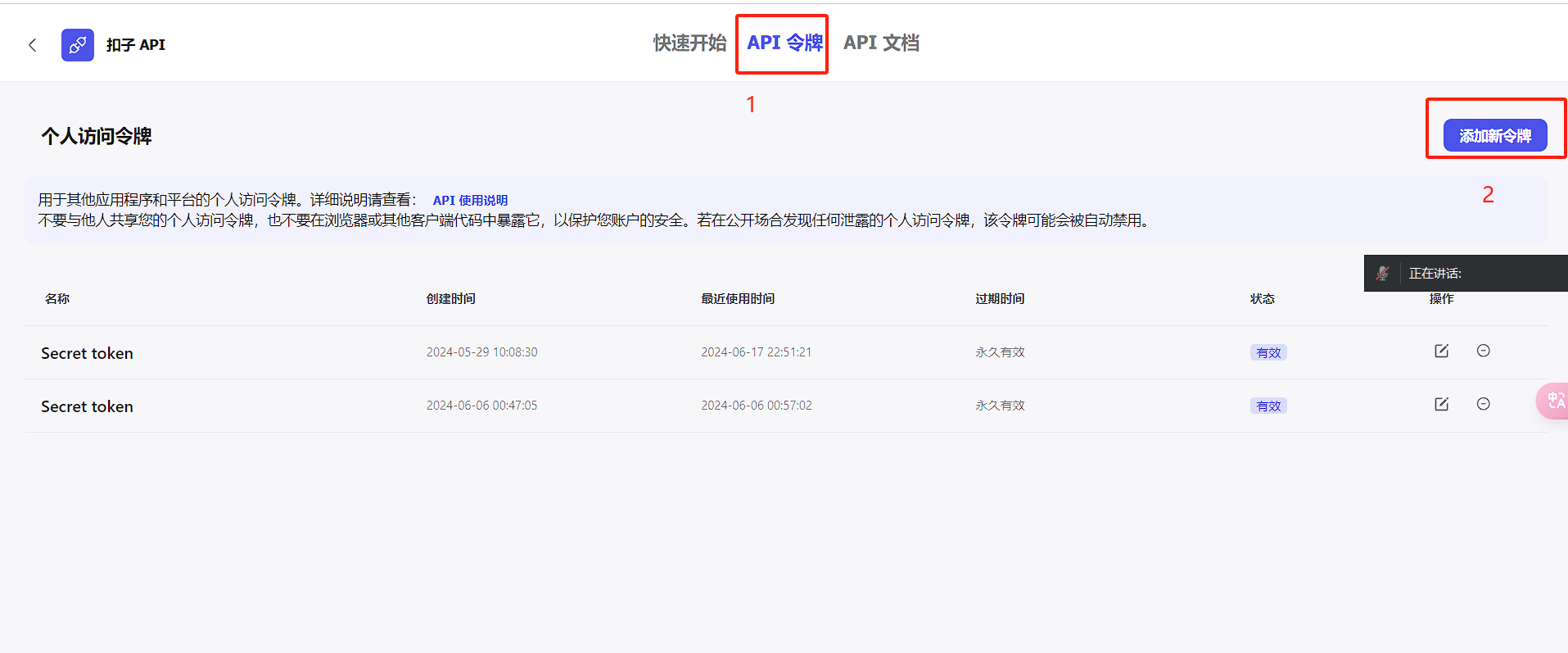This screenshot has height=653, width=1568.
Task: Click the 正在讲话 overlay bar
Action: coord(1466,273)
